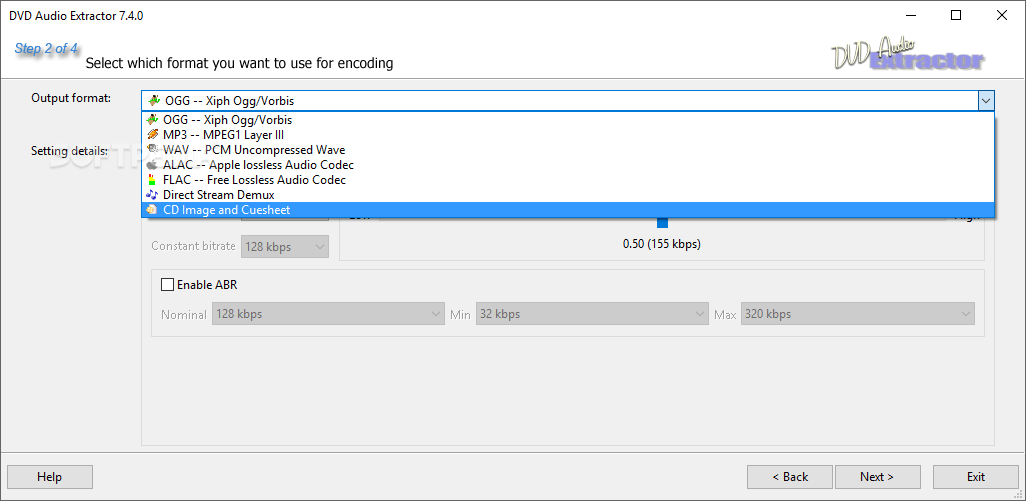Click the CD Image and Cuesheet disc icon
This screenshot has width=1026, height=501.
pos(152,210)
